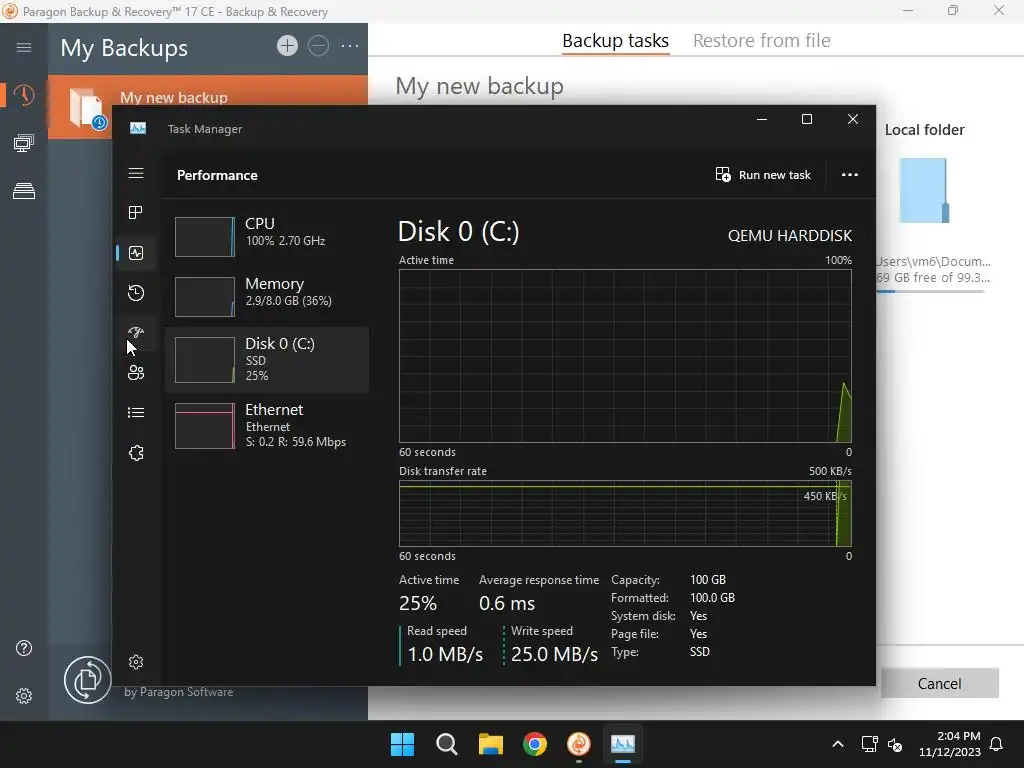Open network tray icon

tap(869, 744)
